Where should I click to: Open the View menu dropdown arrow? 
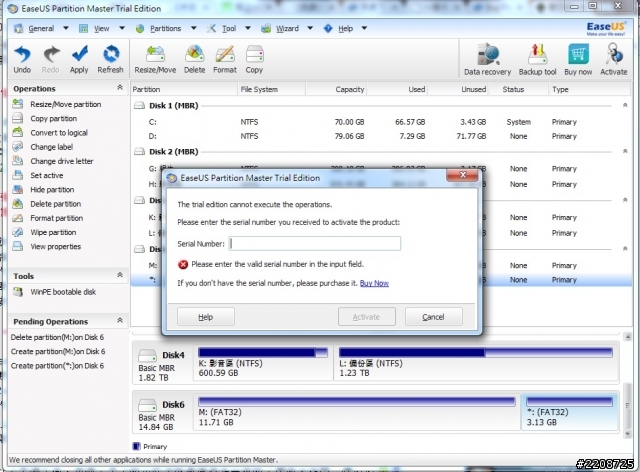[x=122, y=28]
